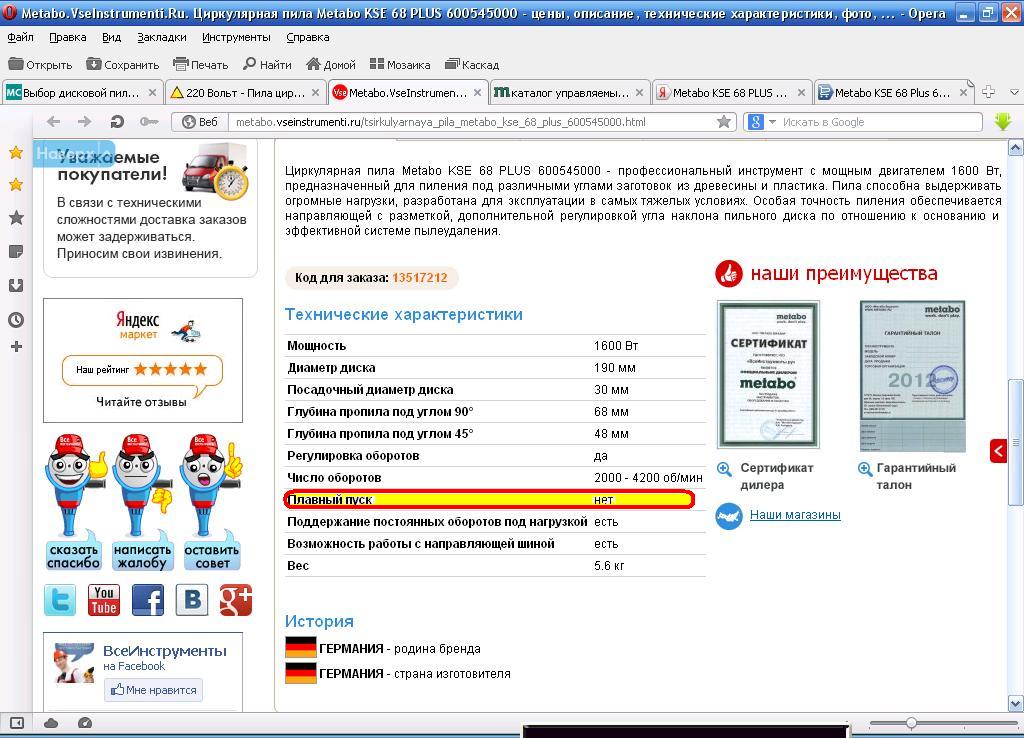Click оставить совет mascot button
1024x738 pixels.
212,502
